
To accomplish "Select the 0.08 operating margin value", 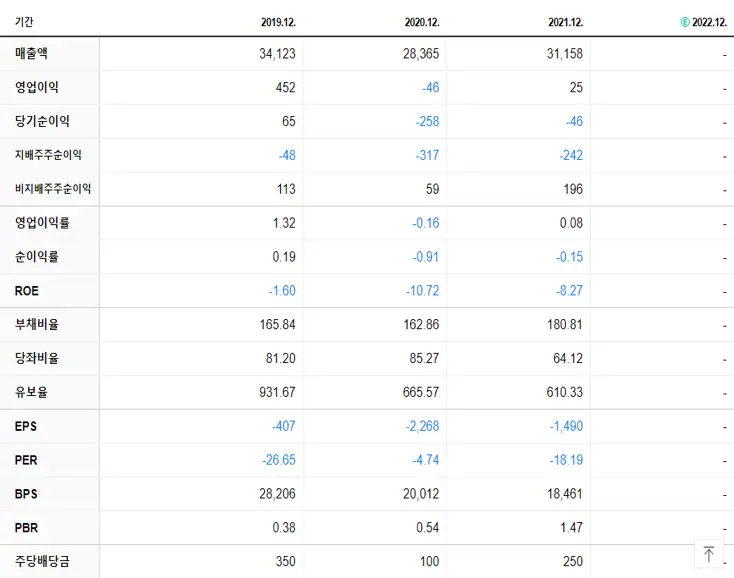I will coord(572,223).
